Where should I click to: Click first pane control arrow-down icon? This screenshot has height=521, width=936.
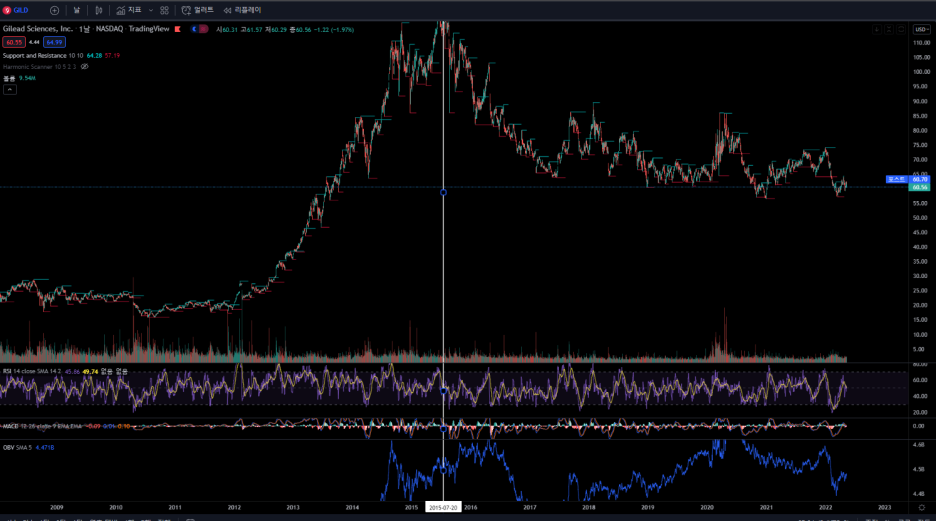pyautogui.click(x=877, y=29)
